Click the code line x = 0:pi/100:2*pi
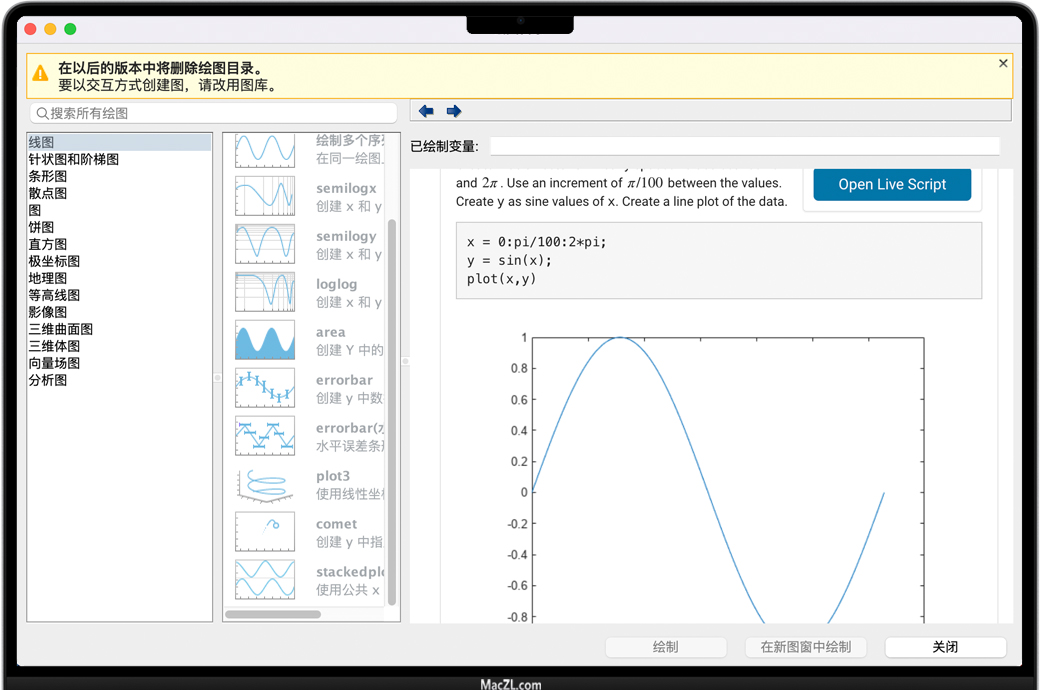Image resolution: width=1040 pixels, height=690 pixels. coord(537,242)
